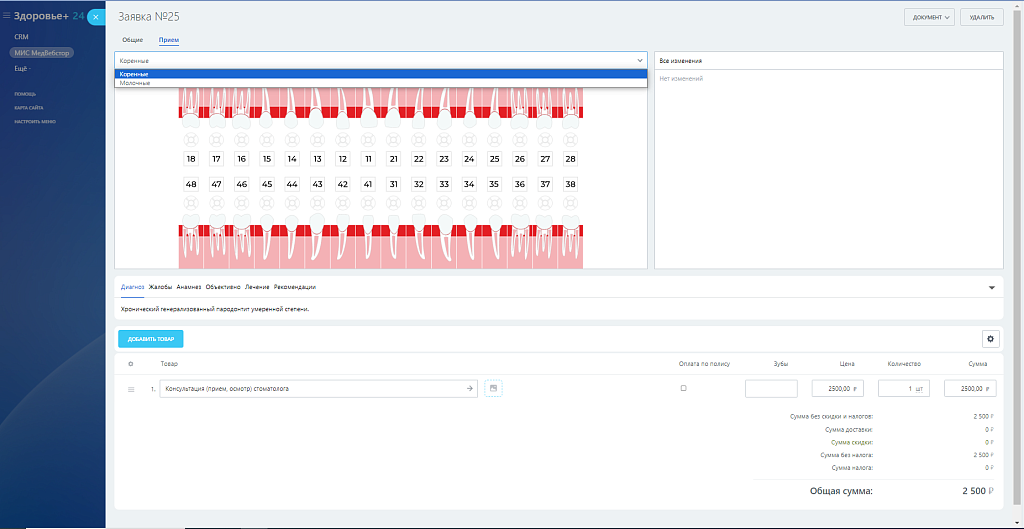Image resolution: width=1024 pixels, height=529 pixels.
Task: Click the image icon next to product field
Action: tap(493, 389)
